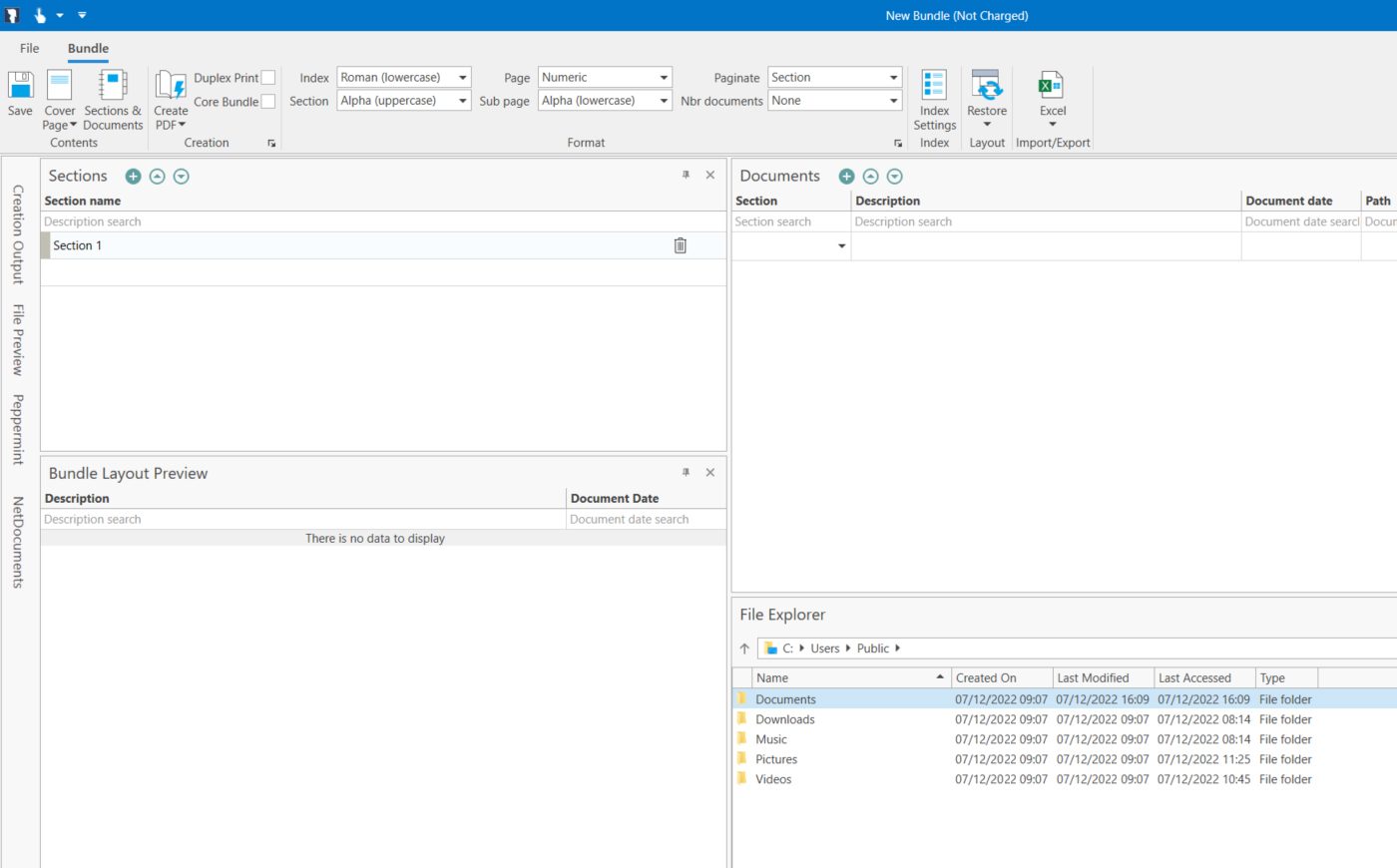Open the Page format dropdown
Viewport: 1397px width, 868px height.
(x=664, y=78)
